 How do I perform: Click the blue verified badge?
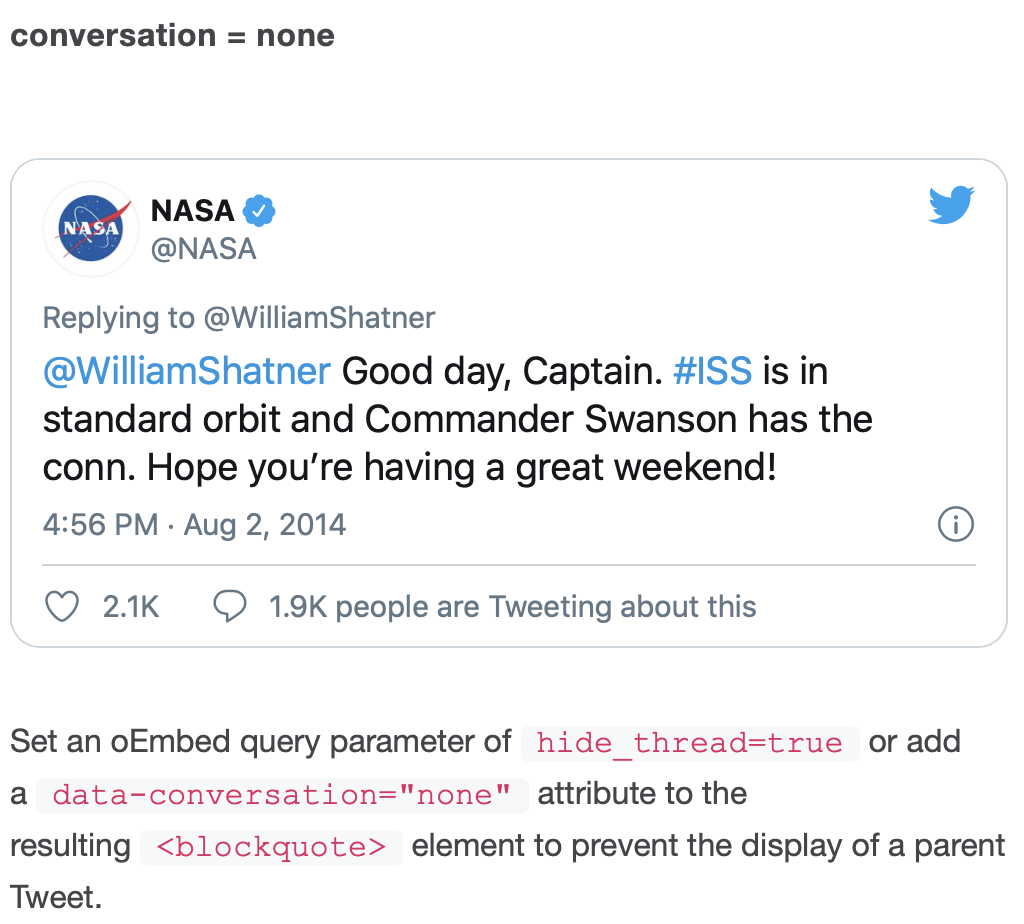(259, 210)
